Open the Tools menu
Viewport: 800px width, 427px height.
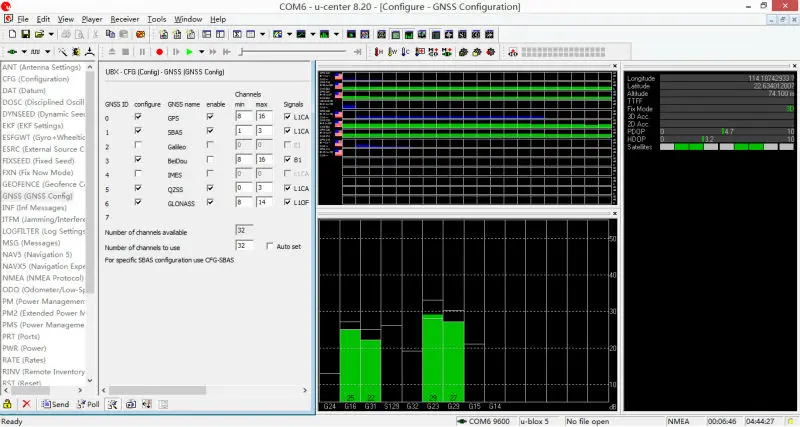click(157, 19)
